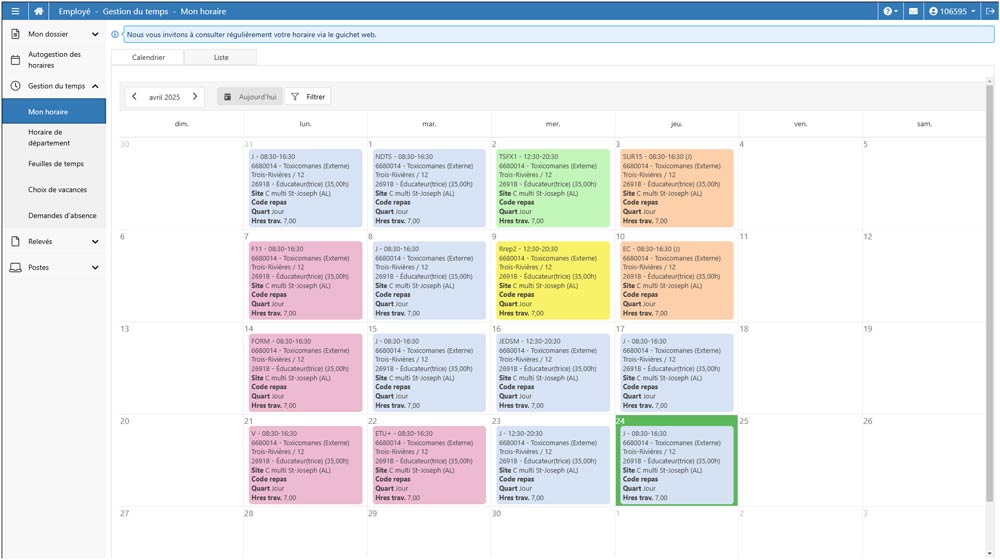Viewport: 1000px width, 560px height.
Task: Click the day number 30 in last row
Action: pyautogui.click(x=496, y=513)
